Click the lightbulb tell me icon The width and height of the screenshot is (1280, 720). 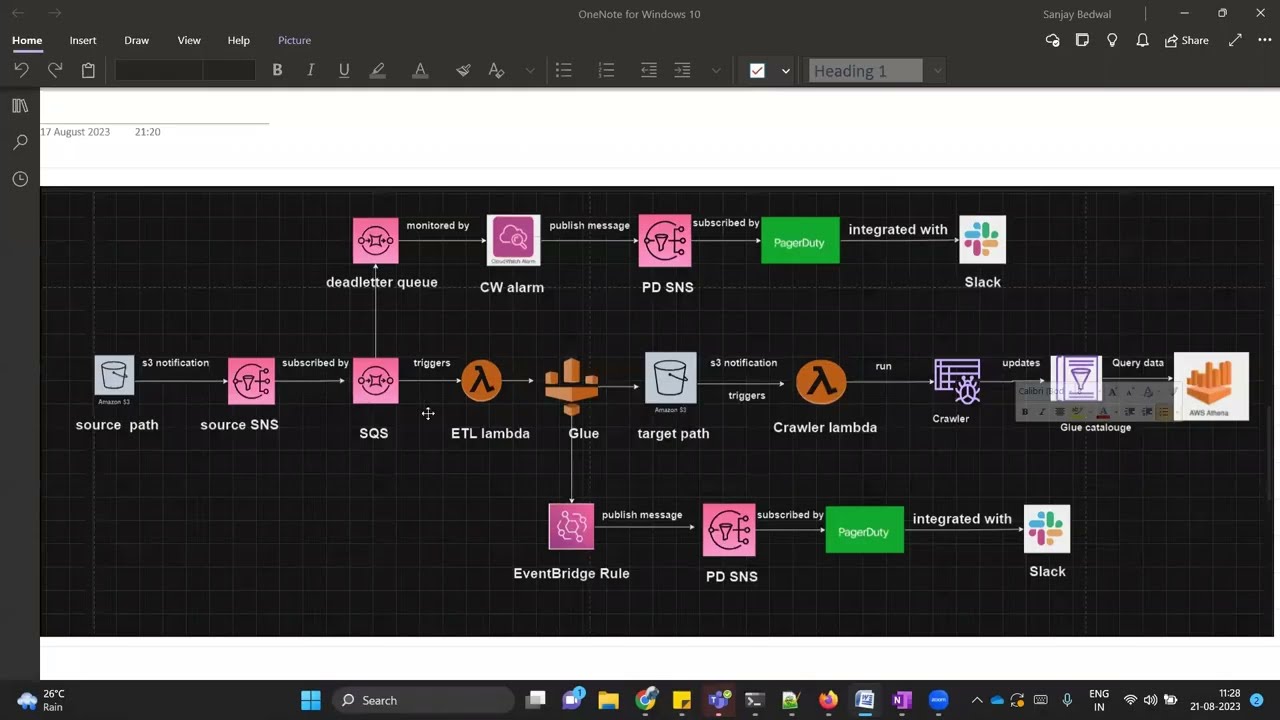tap(1112, 40)
